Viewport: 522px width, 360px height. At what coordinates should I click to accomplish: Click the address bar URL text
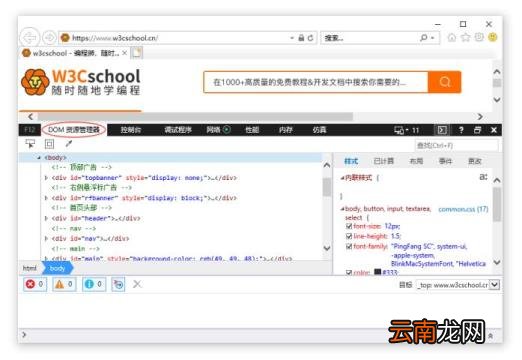[x=115, y=38]
